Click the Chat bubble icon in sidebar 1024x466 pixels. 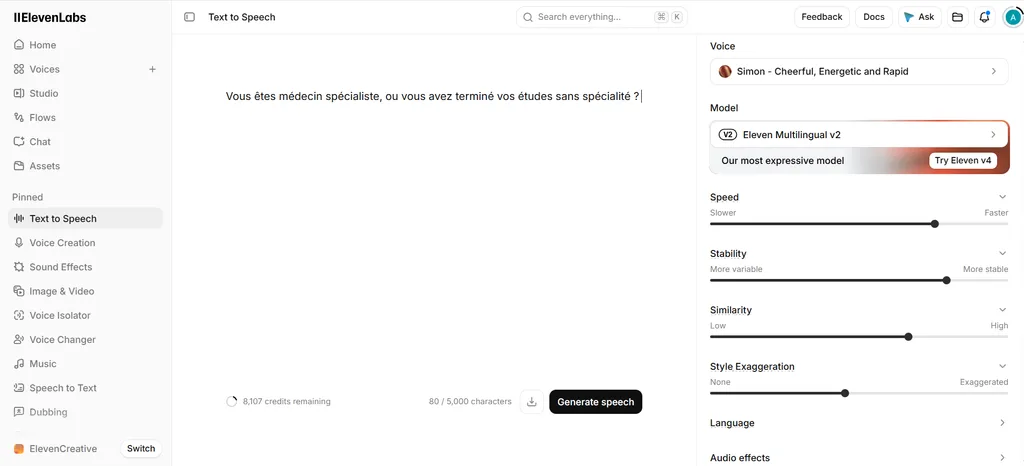[x=19, y=142]
